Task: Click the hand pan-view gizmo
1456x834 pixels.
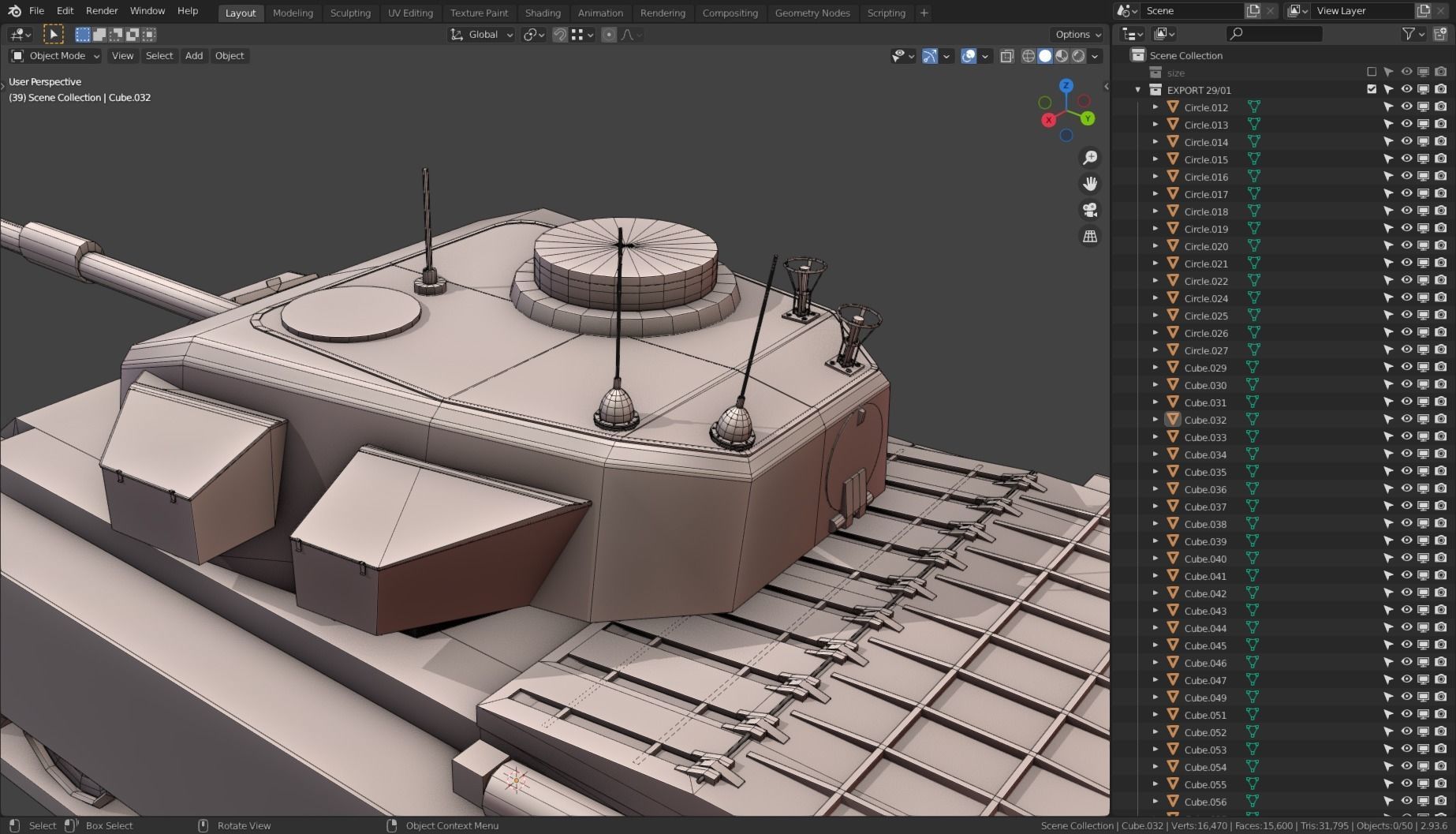Action: click(x=1090, y=184)
